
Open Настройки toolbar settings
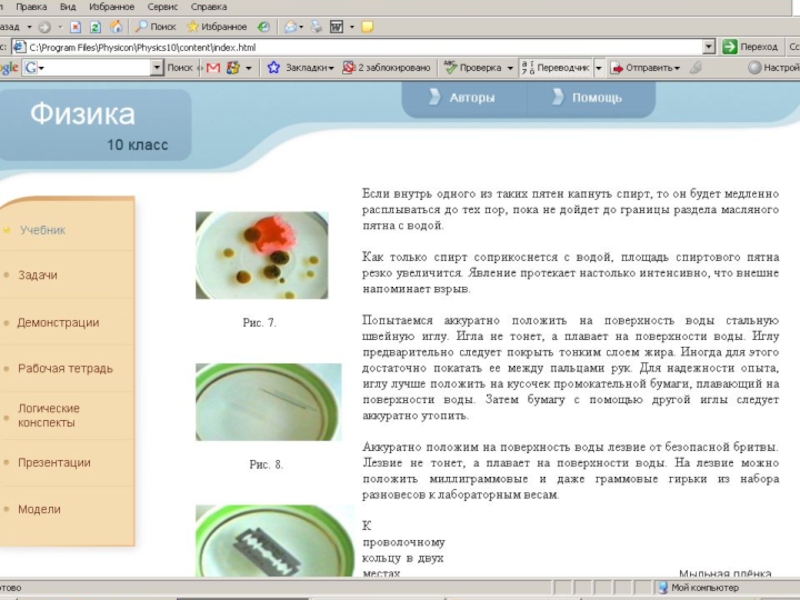tap(773, 67)
